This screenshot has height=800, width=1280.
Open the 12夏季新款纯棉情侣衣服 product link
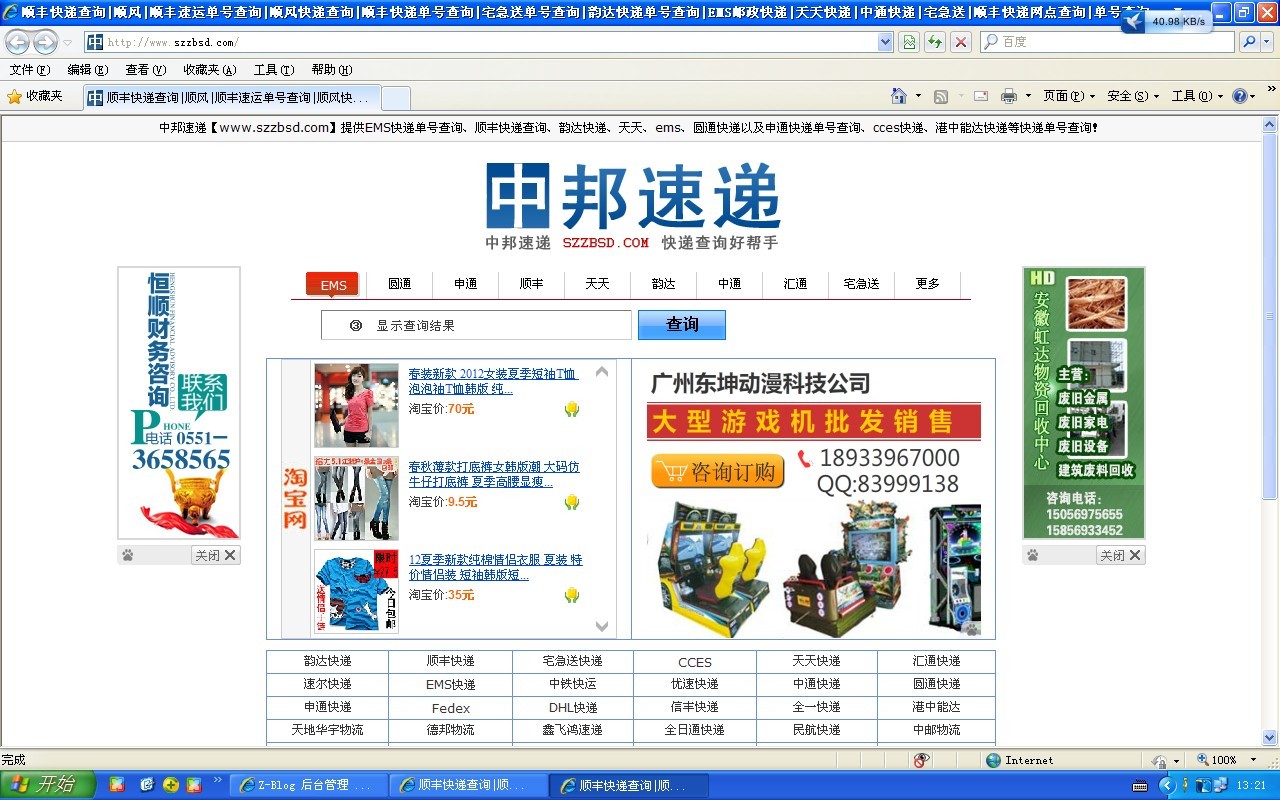pos(495,568)
